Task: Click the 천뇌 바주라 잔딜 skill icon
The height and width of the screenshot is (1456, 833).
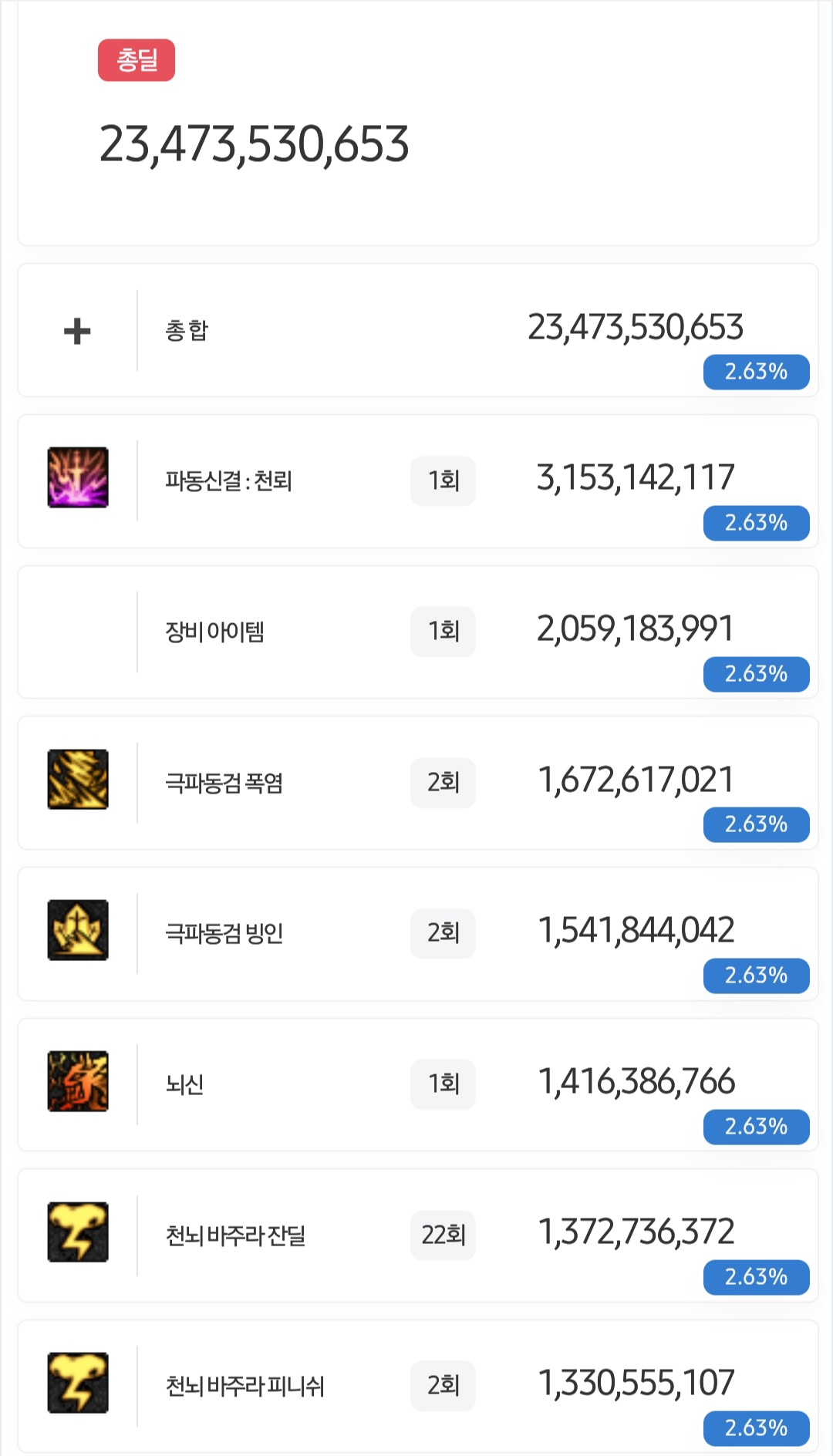Action: point(78,1232)
